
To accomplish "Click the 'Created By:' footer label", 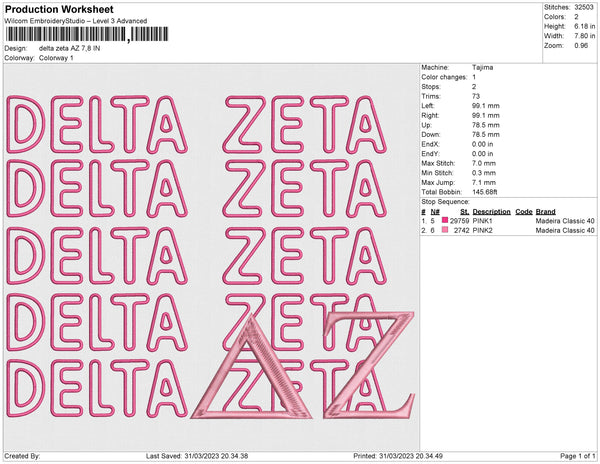I will (x=22, y=456).
